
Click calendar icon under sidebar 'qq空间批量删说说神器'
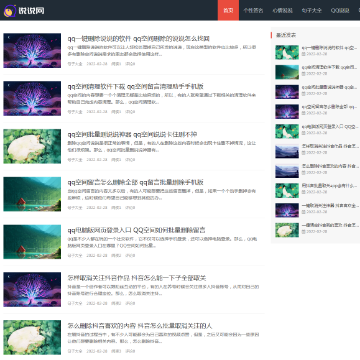[x=304, y=93]
